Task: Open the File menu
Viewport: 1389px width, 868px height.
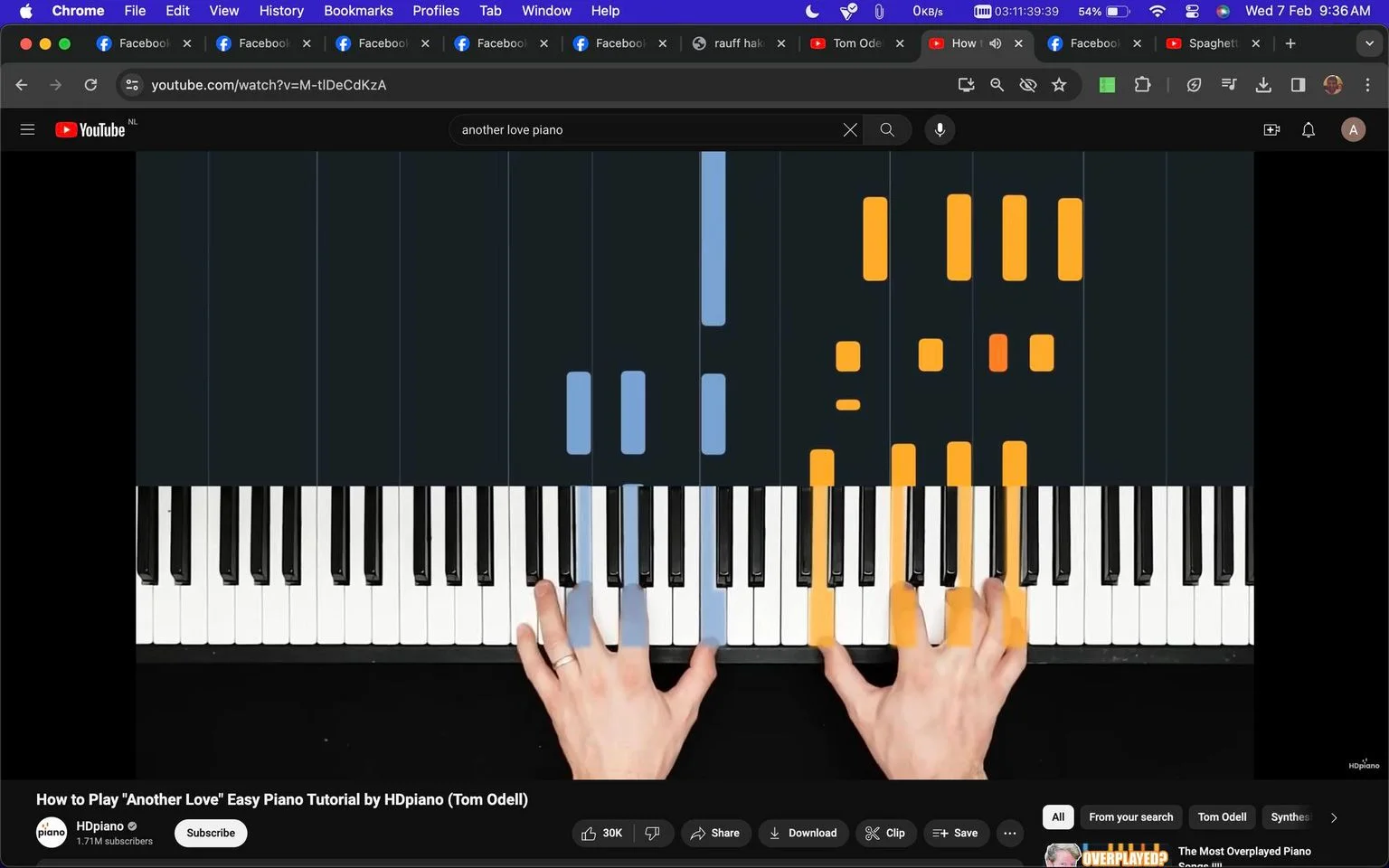Action: coord(135,11)
